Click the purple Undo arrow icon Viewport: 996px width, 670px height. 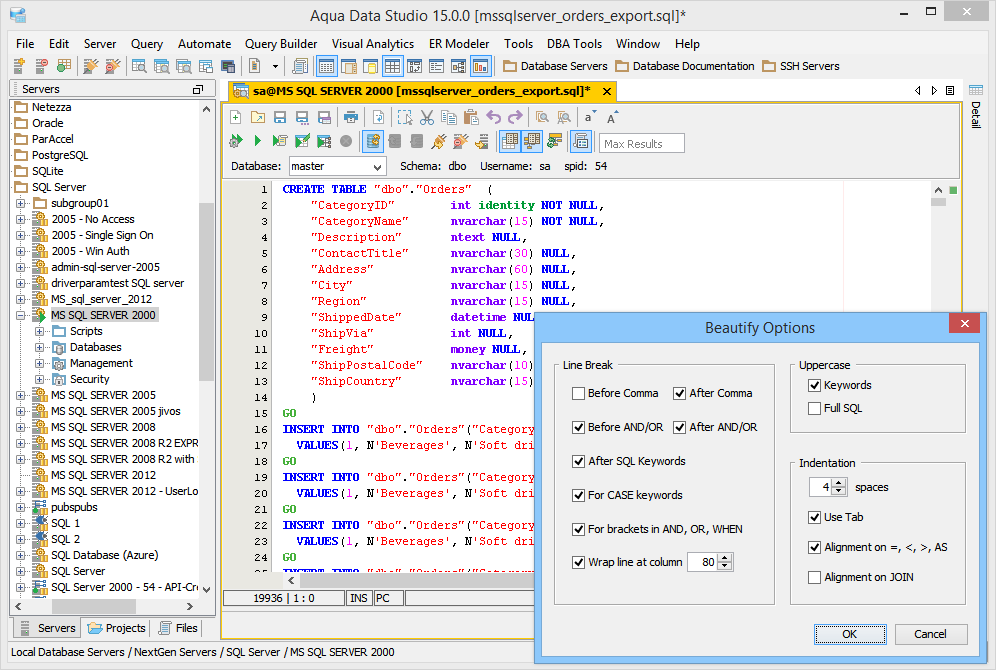[493, 117]
